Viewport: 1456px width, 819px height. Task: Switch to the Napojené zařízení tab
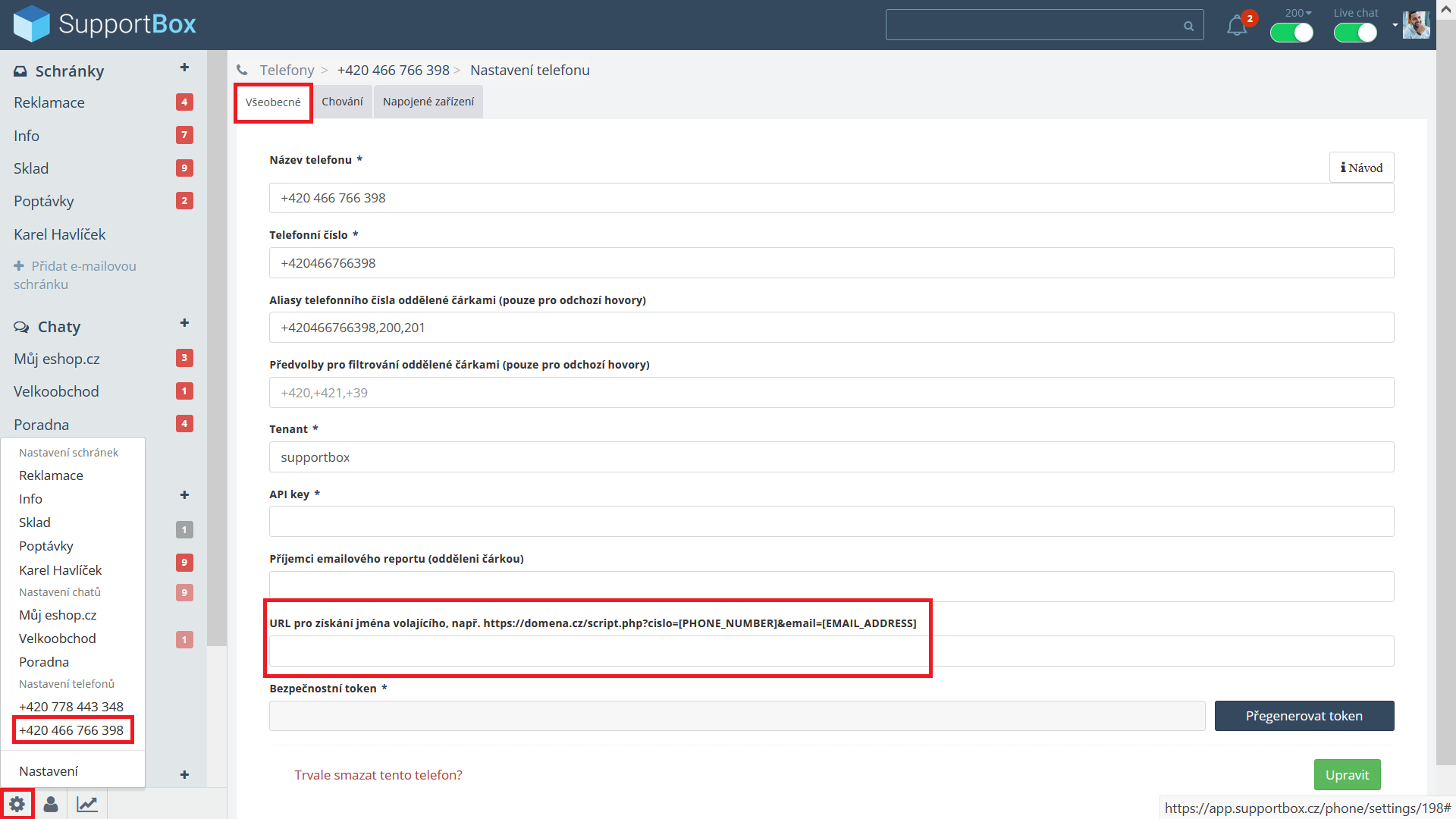point(428,102)
